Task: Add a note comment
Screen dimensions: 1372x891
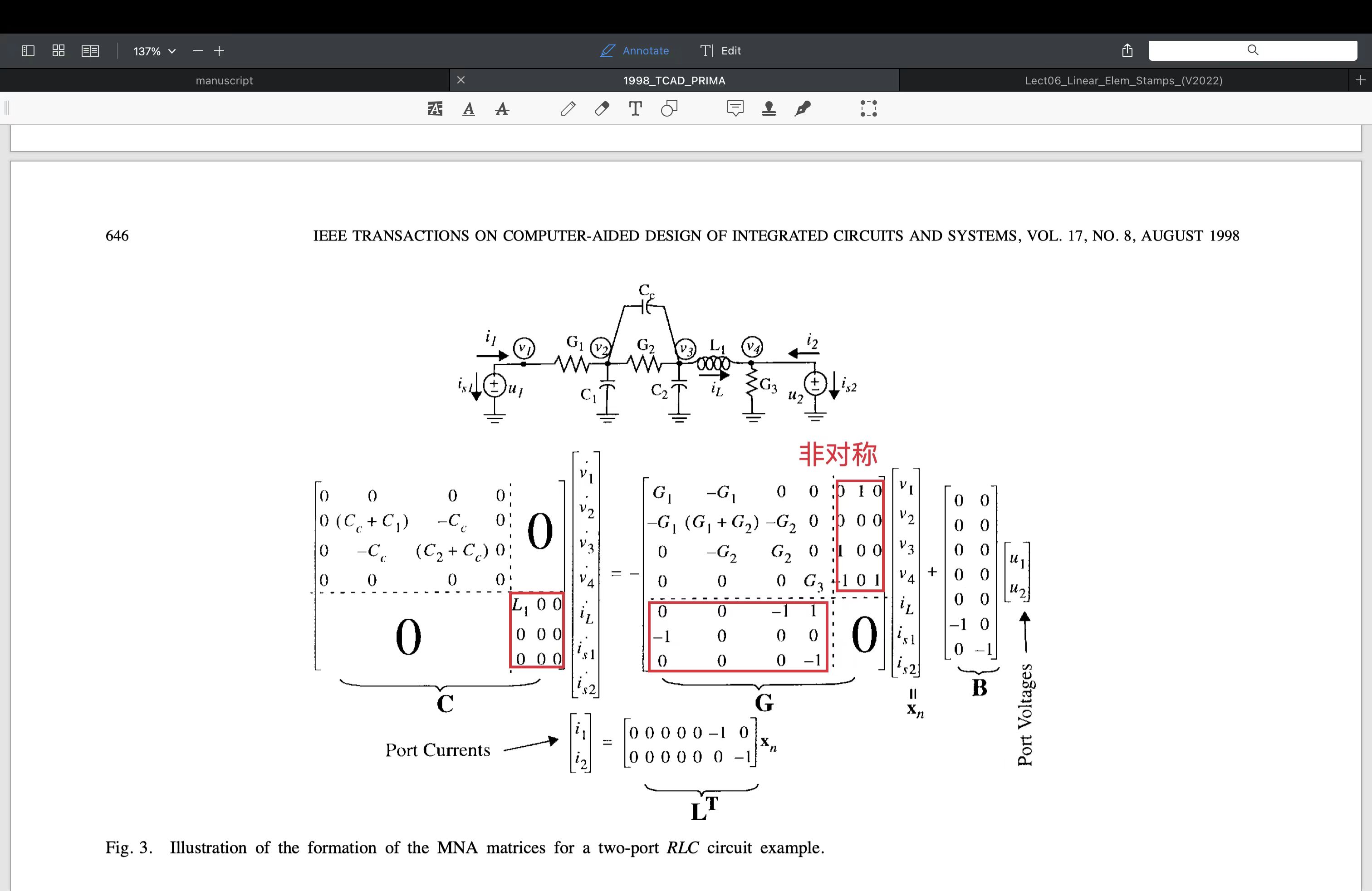Action: pos(735,108)
